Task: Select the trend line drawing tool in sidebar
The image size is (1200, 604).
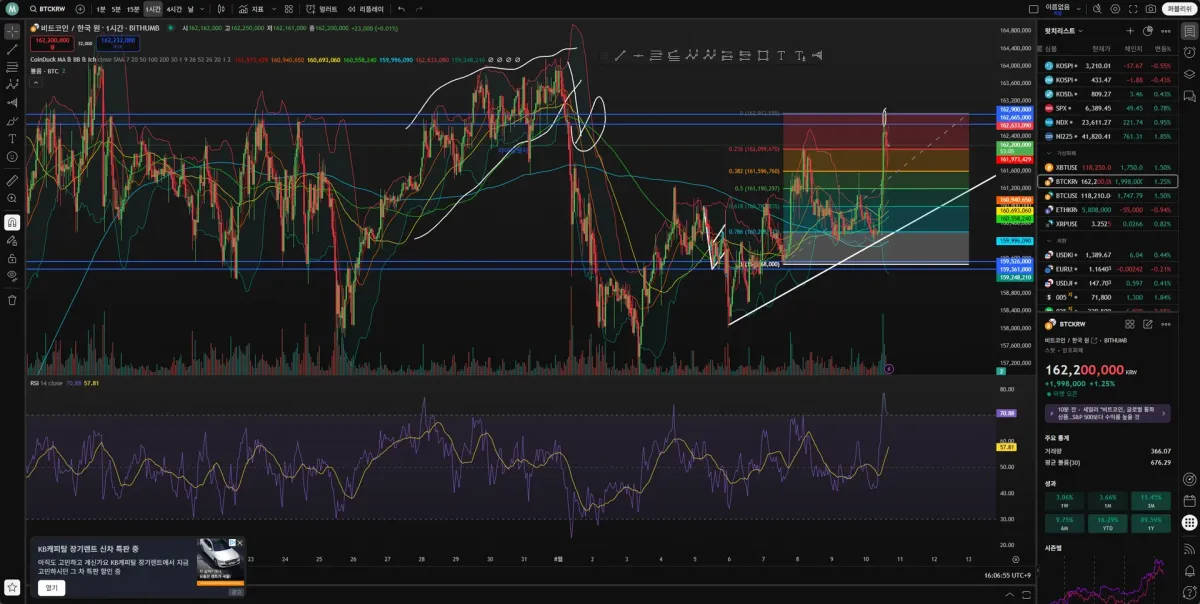Action: (12, 50)
